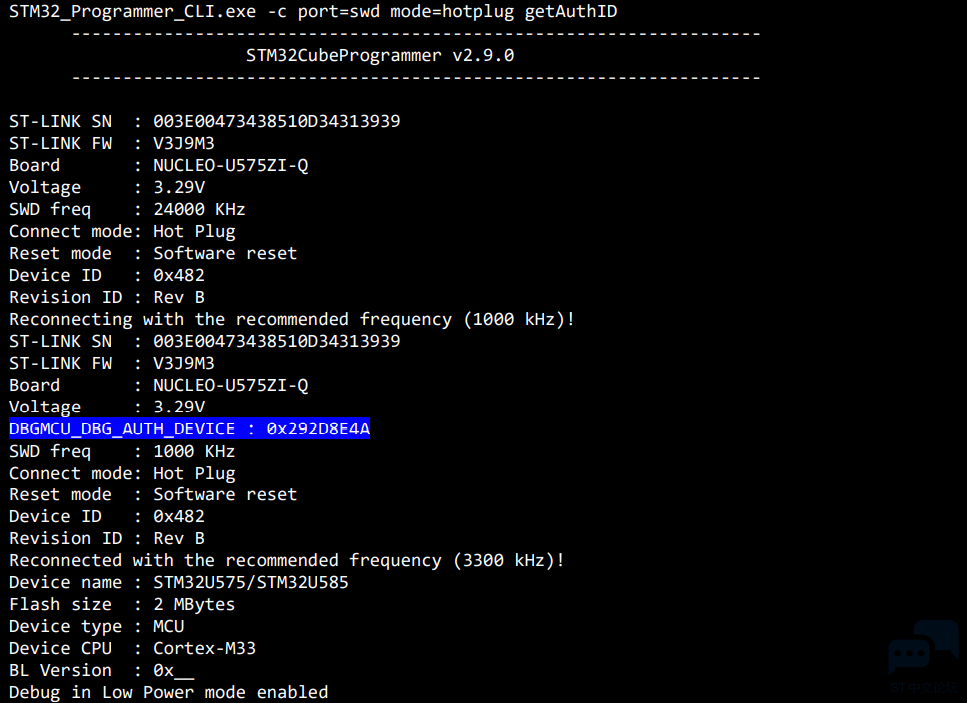Click the STM32_Programmer_CLI.exe command text
Image resolution: width=967 pixels, height=703 pixels.
tap(132, 12)
